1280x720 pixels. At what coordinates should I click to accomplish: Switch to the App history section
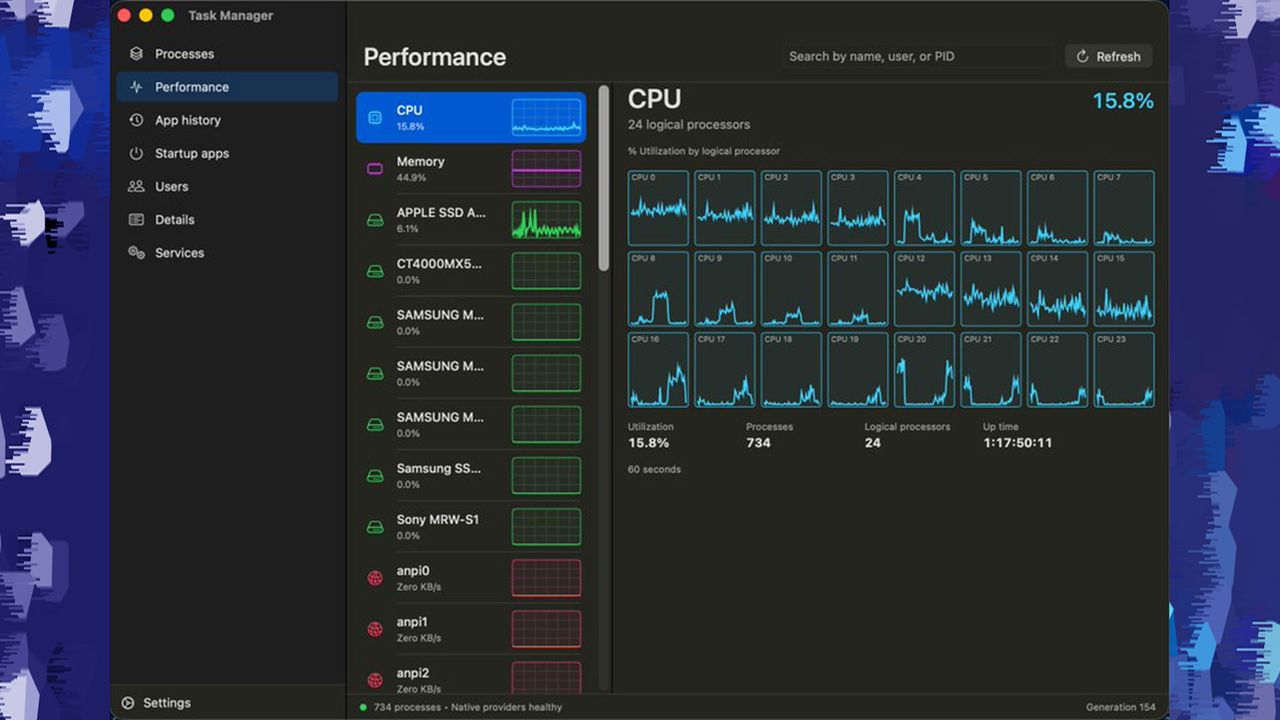tap(228, 120)
